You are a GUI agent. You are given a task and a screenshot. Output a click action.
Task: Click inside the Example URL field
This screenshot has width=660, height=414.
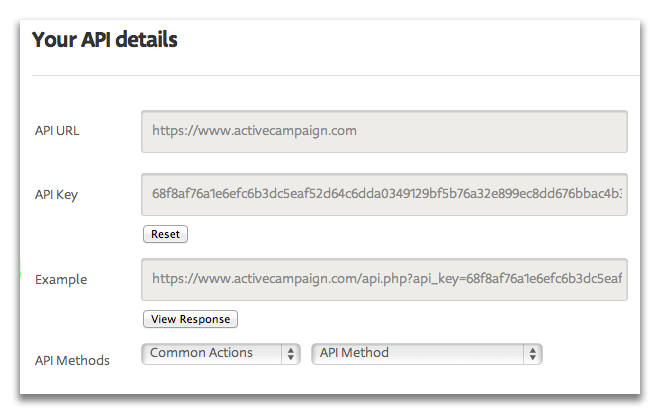click(x=384, y=279)
